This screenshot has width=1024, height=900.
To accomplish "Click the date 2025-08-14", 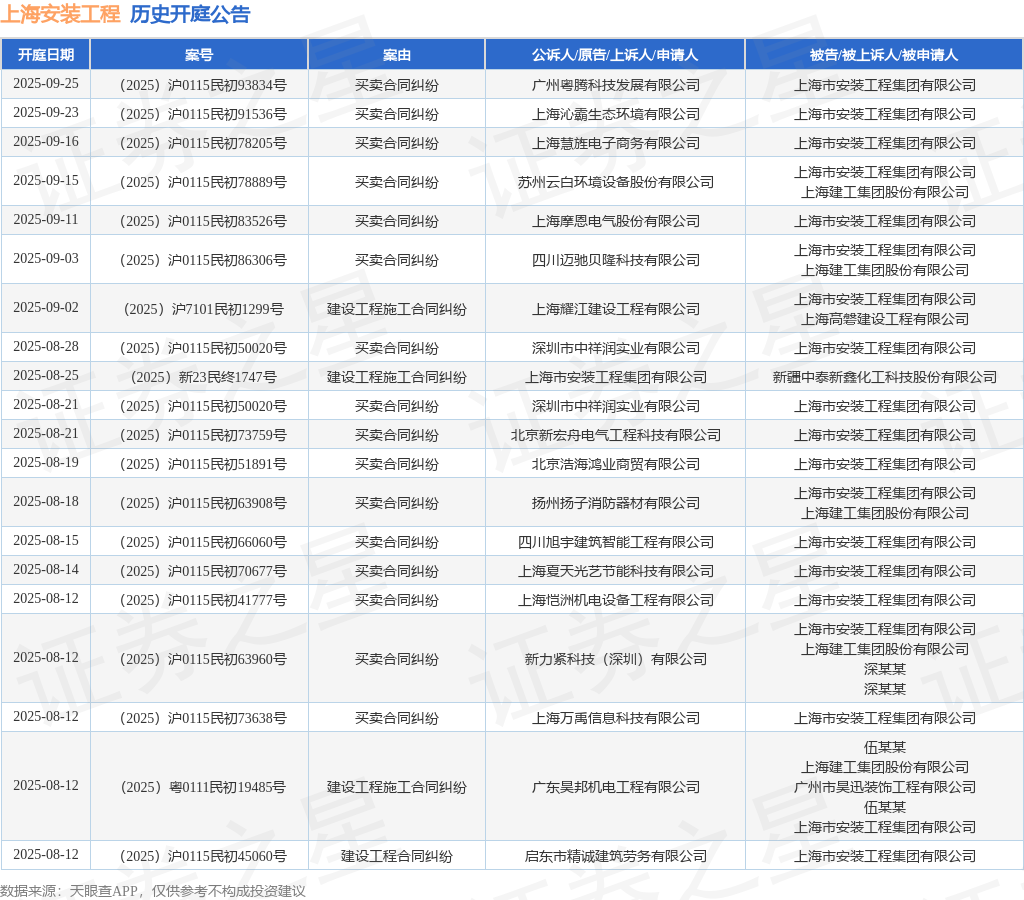I will coord(46,570).
